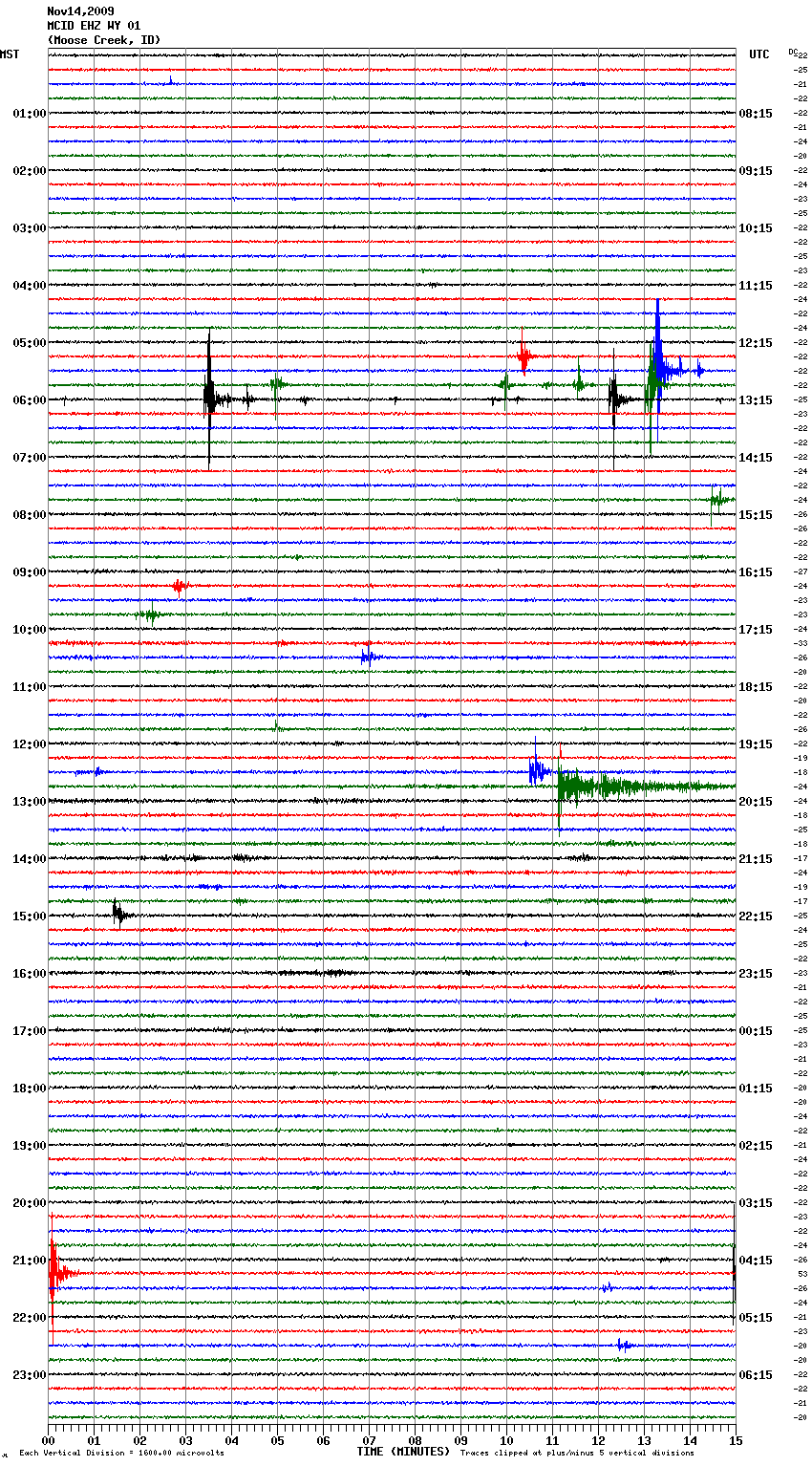
Task: Select the 05:00 MST row label
Action: pos(30,343)
